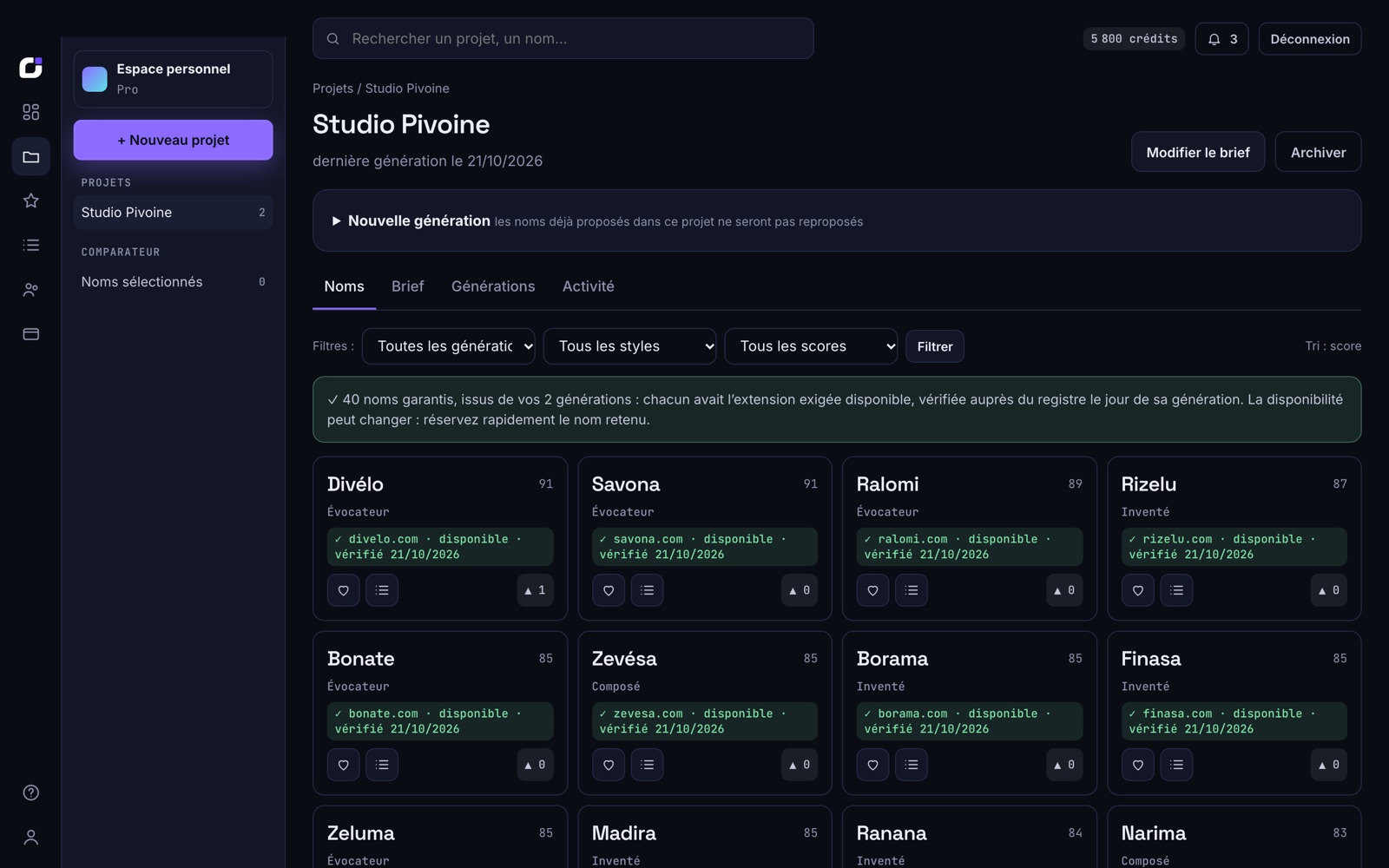Add Savona to the comparison list
Image resolution: width=1389 pixels, height=868 pixels.
click(x=647, y=590)
